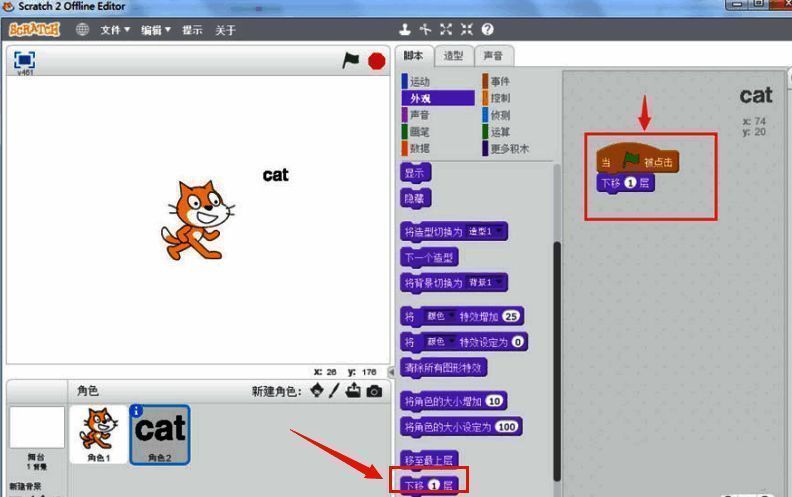The image size is (792, 497).
Task: Select the 运动 block category
Action: [419, 82]
